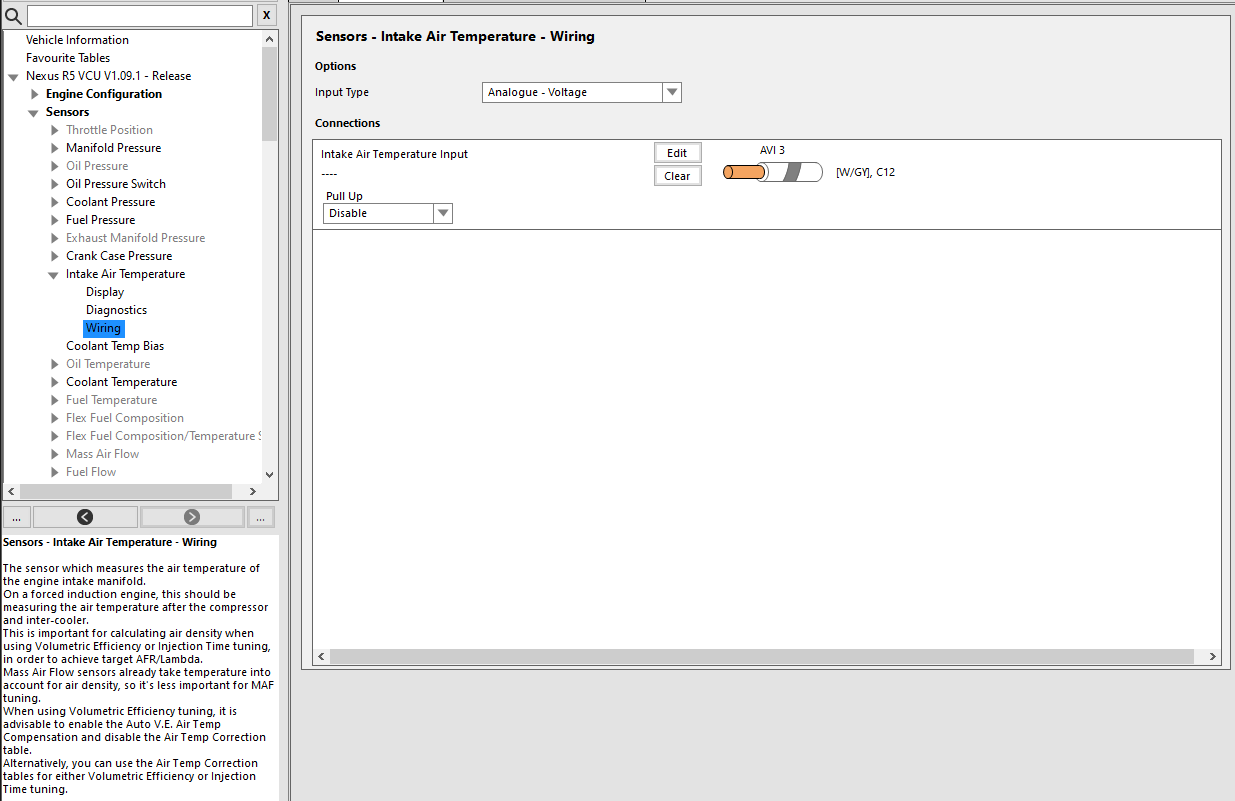Click the back navigation arrow button
Screen dimensions: 1235x801
pos(85,517)
